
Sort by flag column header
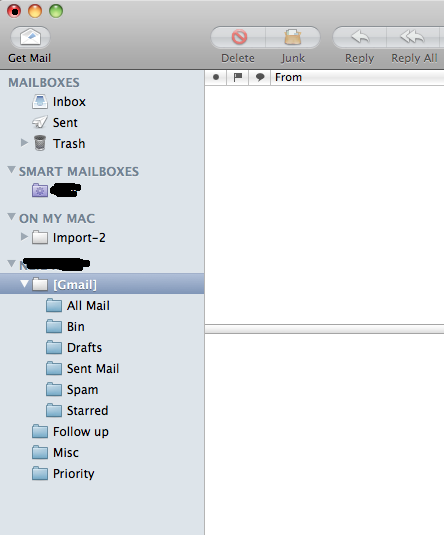pyautogui.click(x=238, y=77)
